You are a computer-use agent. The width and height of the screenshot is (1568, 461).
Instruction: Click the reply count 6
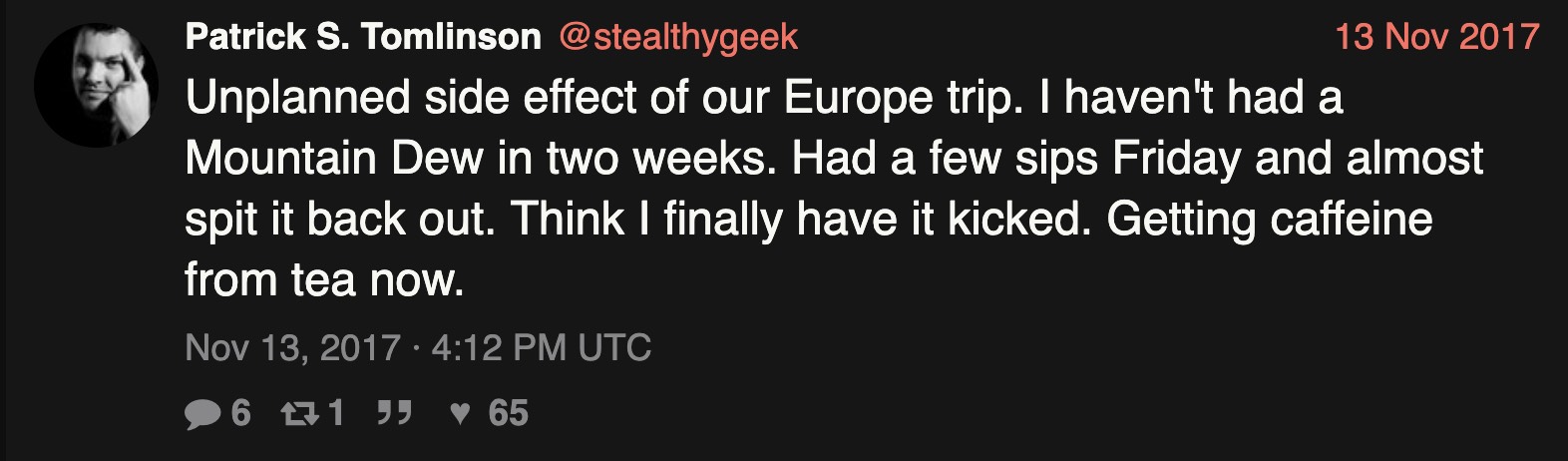(240, 412)
